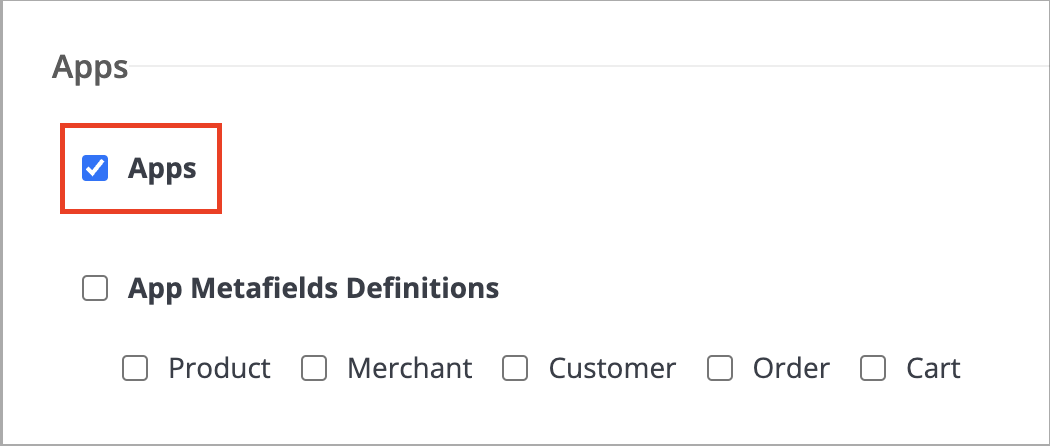The width and height of the screenshot is (1050, 446).
Task: Check the Order checkbox
Action: click(x=720, y=368)
